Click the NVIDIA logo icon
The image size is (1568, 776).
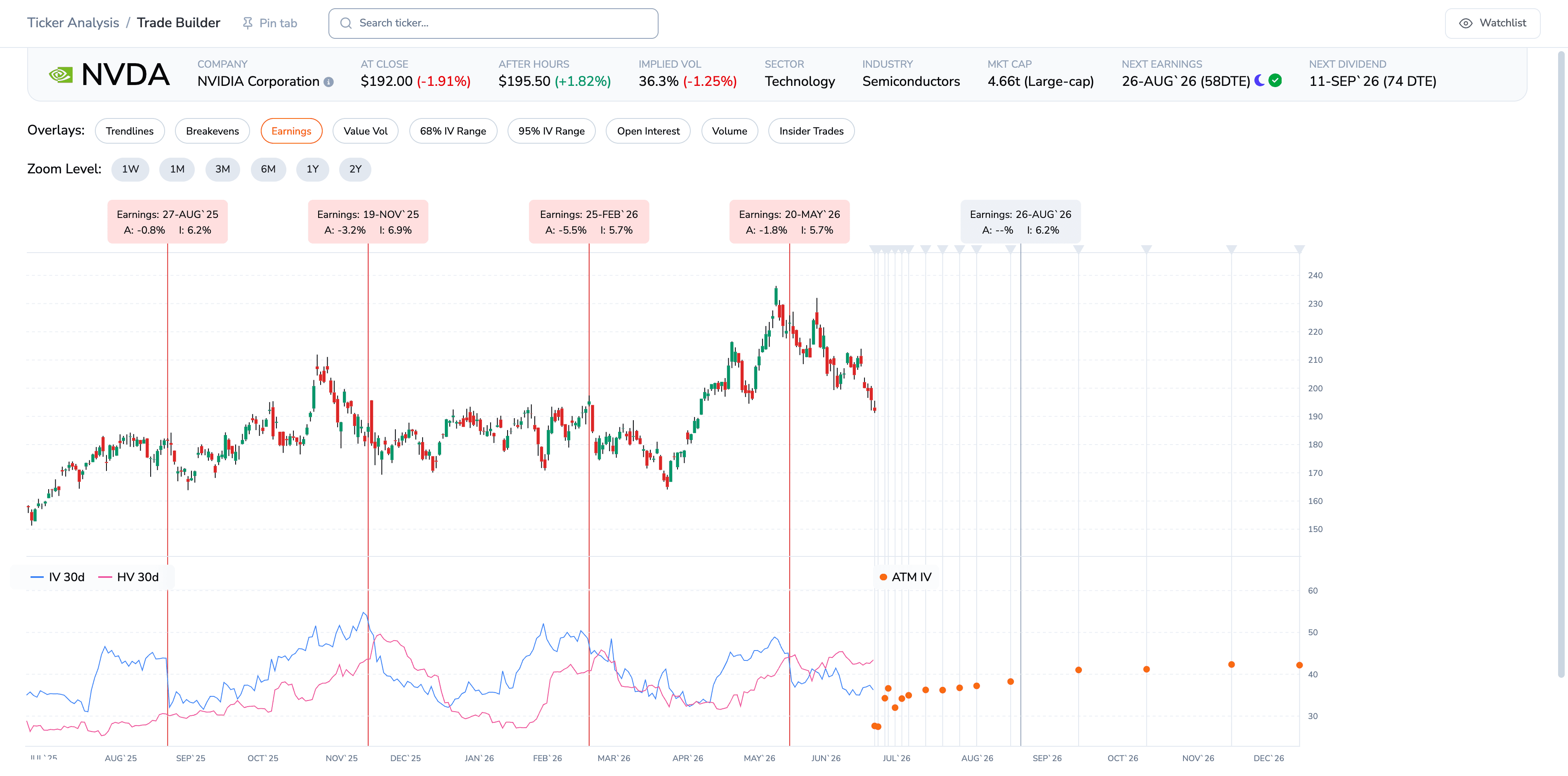[61, 75]
